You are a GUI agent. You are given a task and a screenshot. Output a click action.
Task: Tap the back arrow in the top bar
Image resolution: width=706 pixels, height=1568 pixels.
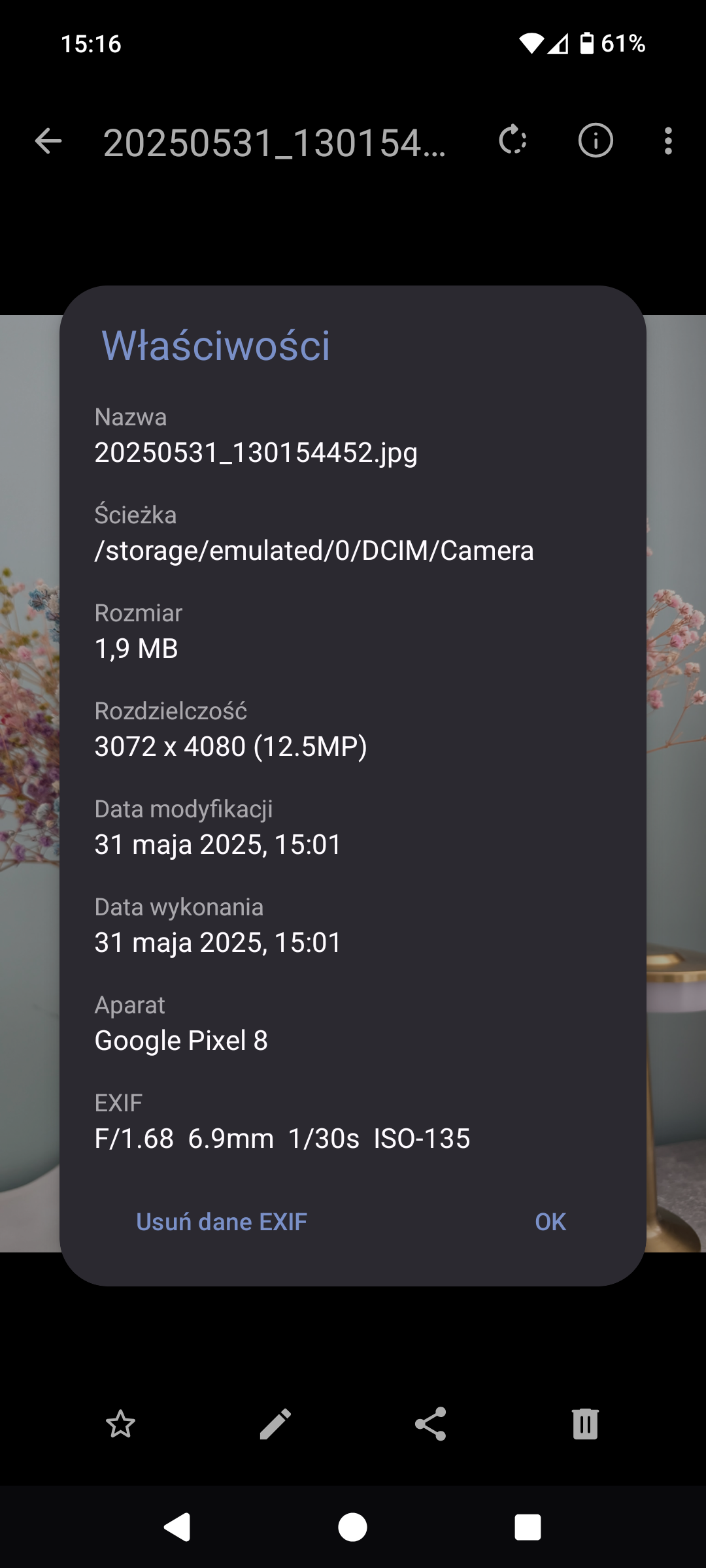click(x=48, y=141)
